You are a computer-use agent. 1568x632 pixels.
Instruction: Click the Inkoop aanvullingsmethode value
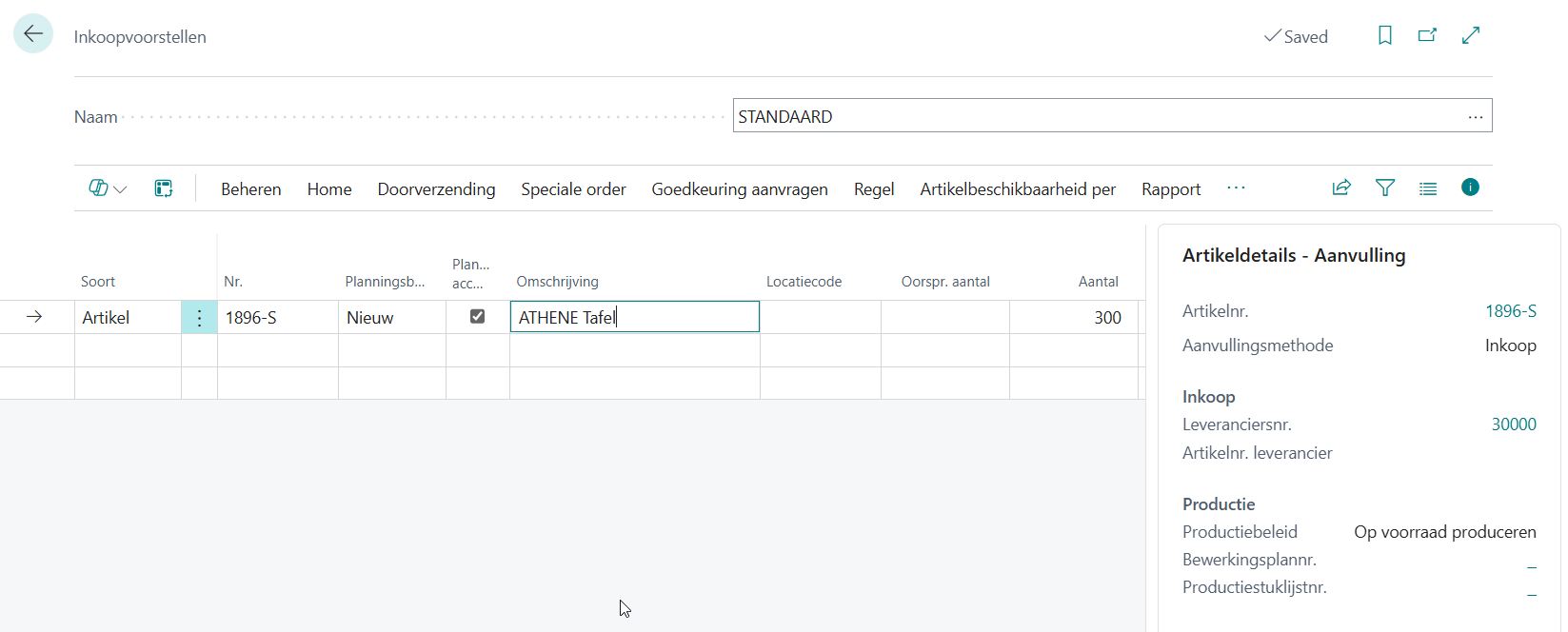(1511, 346)
